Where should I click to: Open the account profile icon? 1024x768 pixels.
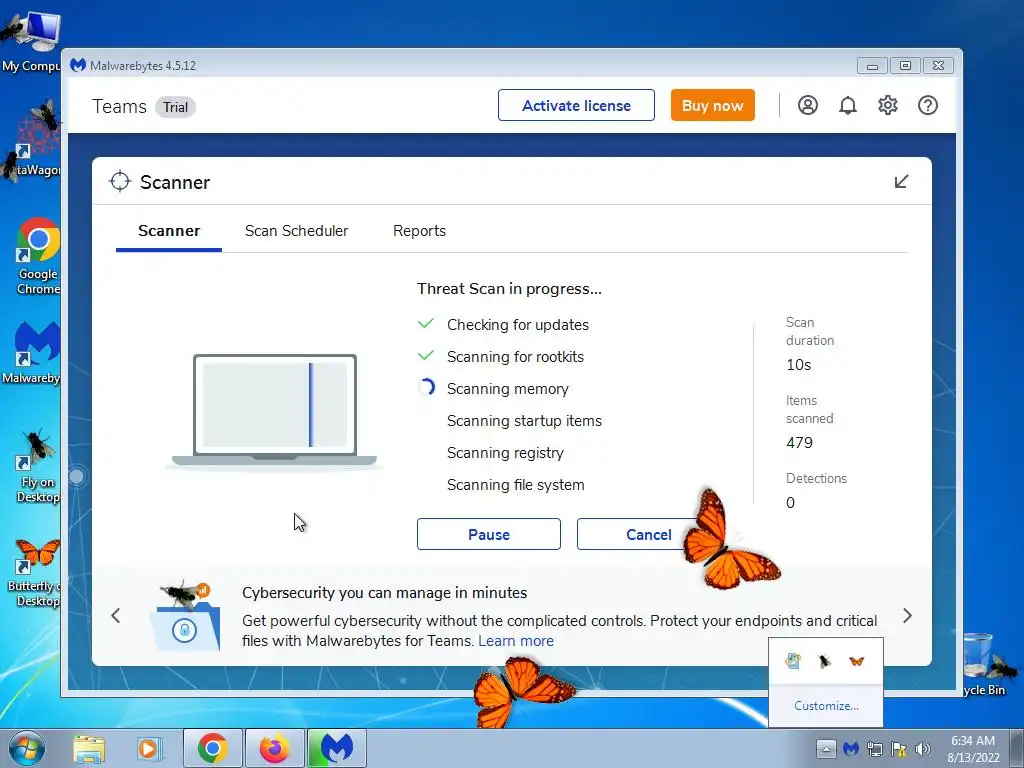click(807, 105)
